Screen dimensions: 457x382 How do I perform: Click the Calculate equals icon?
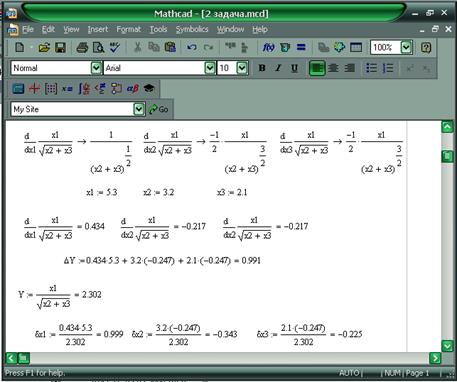[x=301, y=48]
